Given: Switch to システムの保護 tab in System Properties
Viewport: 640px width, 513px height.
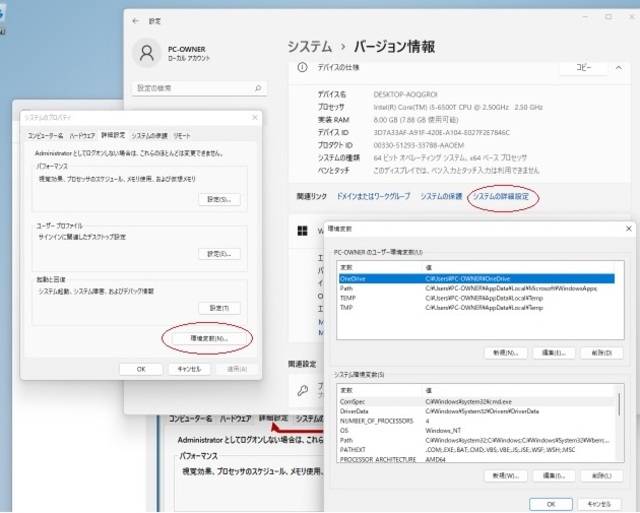Looking at the screenshot, I should (149, 135).
